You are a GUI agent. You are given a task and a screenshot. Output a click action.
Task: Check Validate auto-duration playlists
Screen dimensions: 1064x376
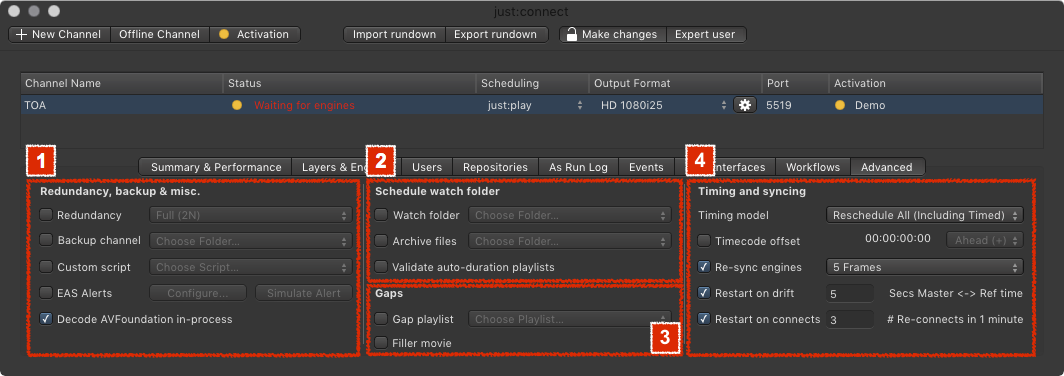(381, 267)
